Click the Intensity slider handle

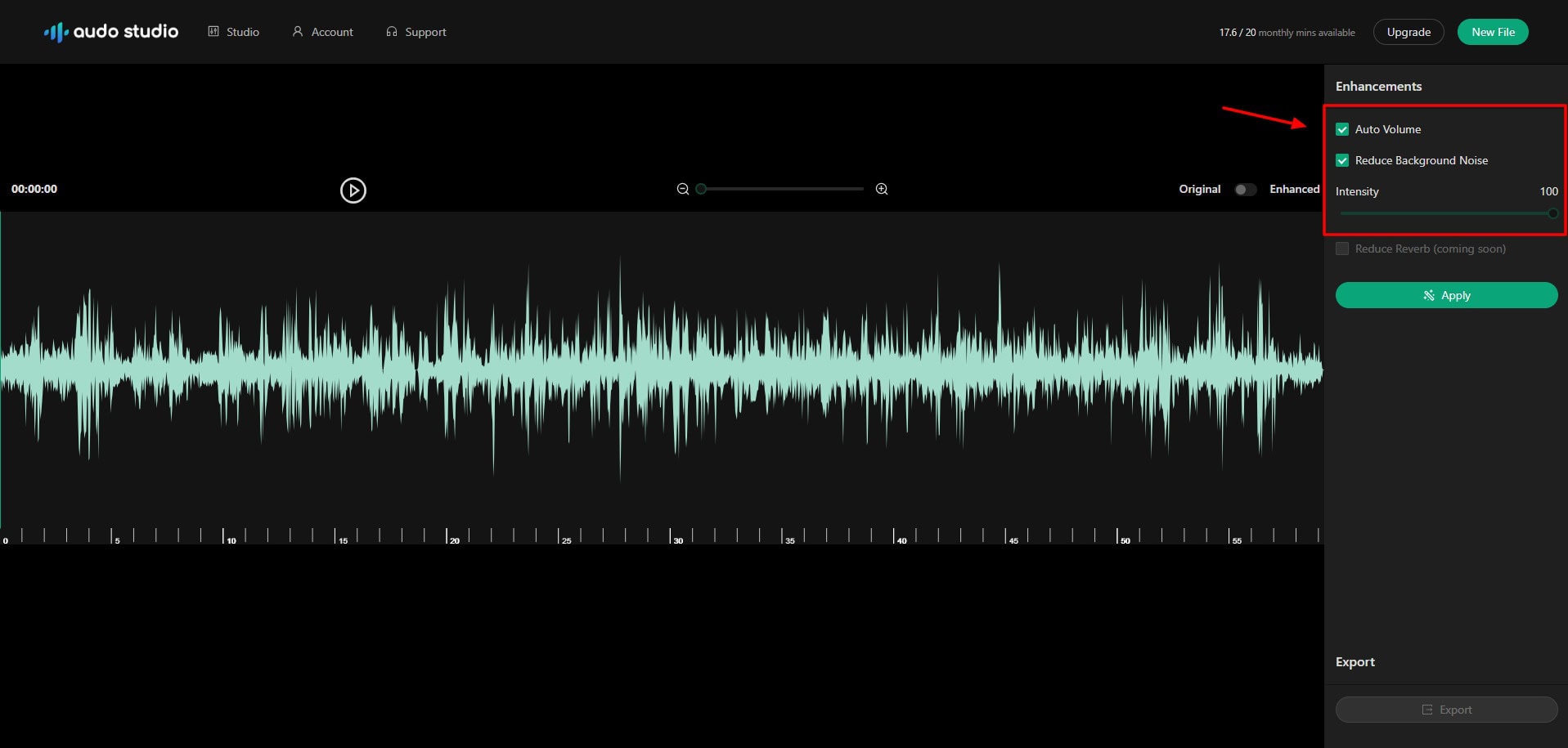[1552, 213]
